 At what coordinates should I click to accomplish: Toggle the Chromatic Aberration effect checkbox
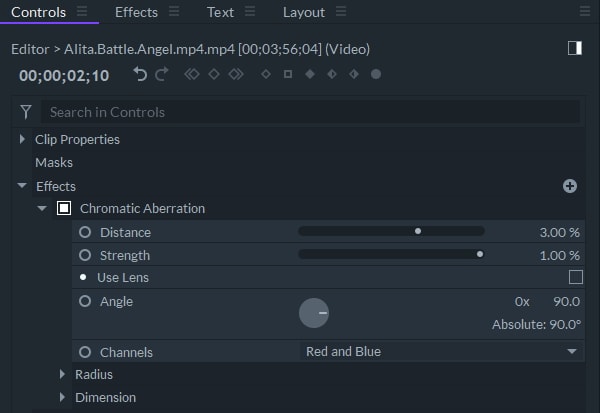pos(64,209)
